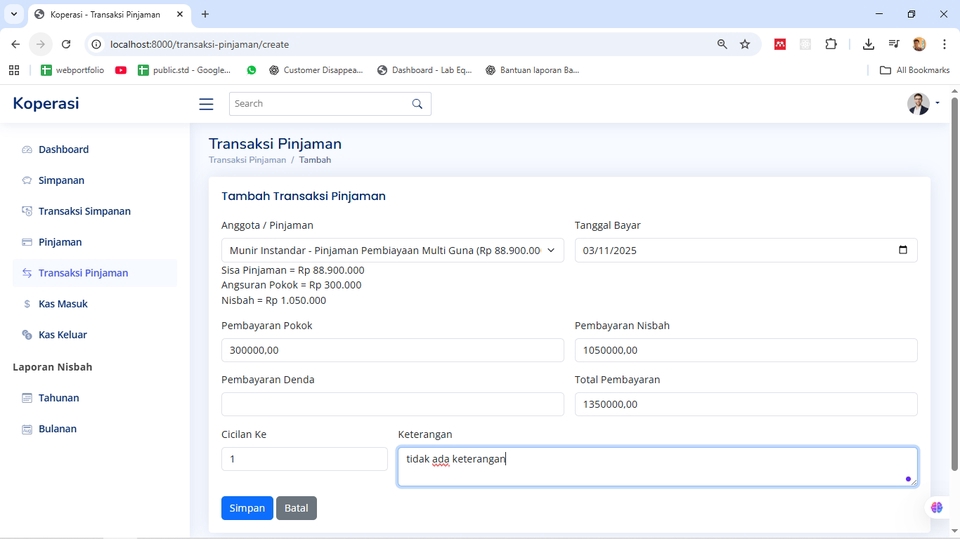Open the Pinjaman sidebar menu
Screen dimensions: 960x539
tap(95, 242)
